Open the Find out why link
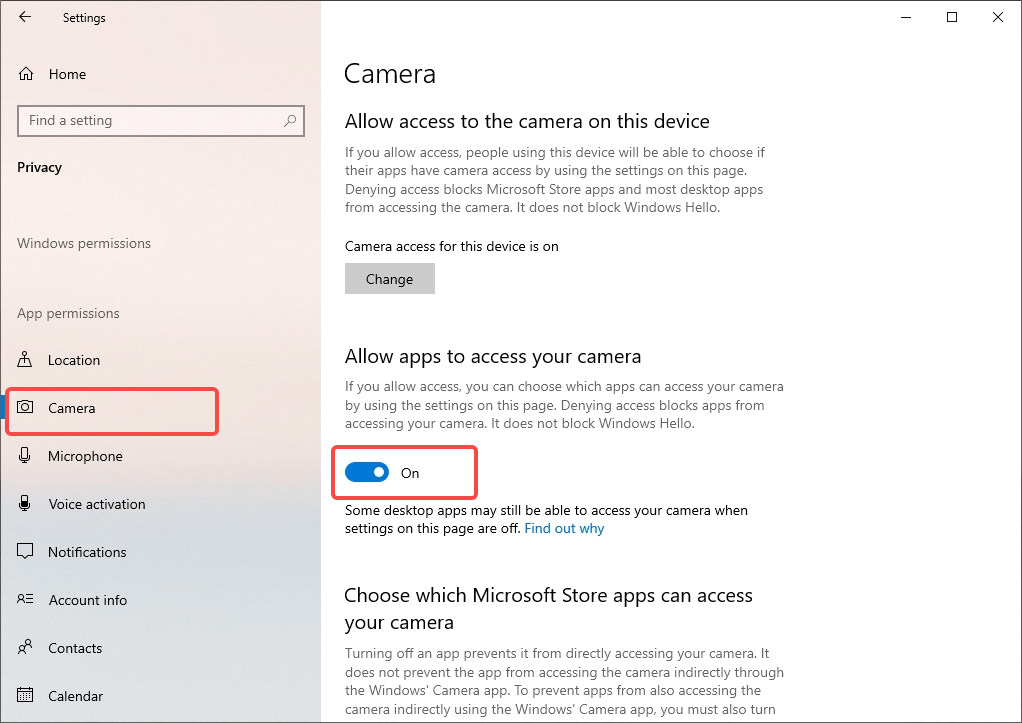1022x723 pixels. 563,528
